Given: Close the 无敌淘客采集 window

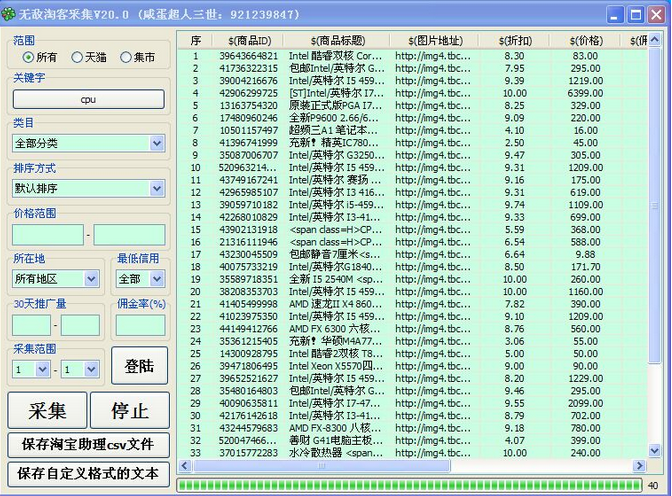Looking at the screenshot, I should 656,15.
